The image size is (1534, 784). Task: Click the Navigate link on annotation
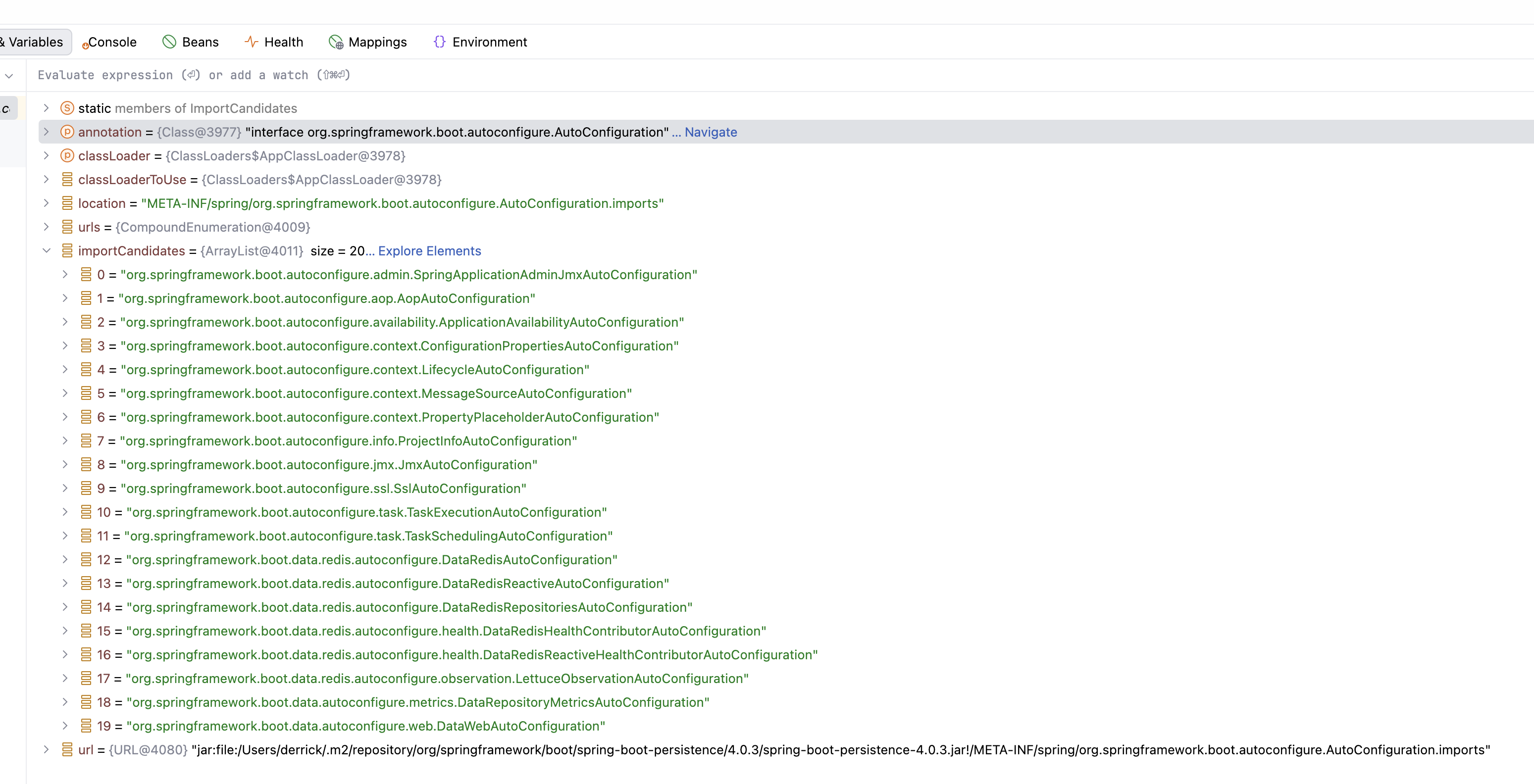(711, 132)
